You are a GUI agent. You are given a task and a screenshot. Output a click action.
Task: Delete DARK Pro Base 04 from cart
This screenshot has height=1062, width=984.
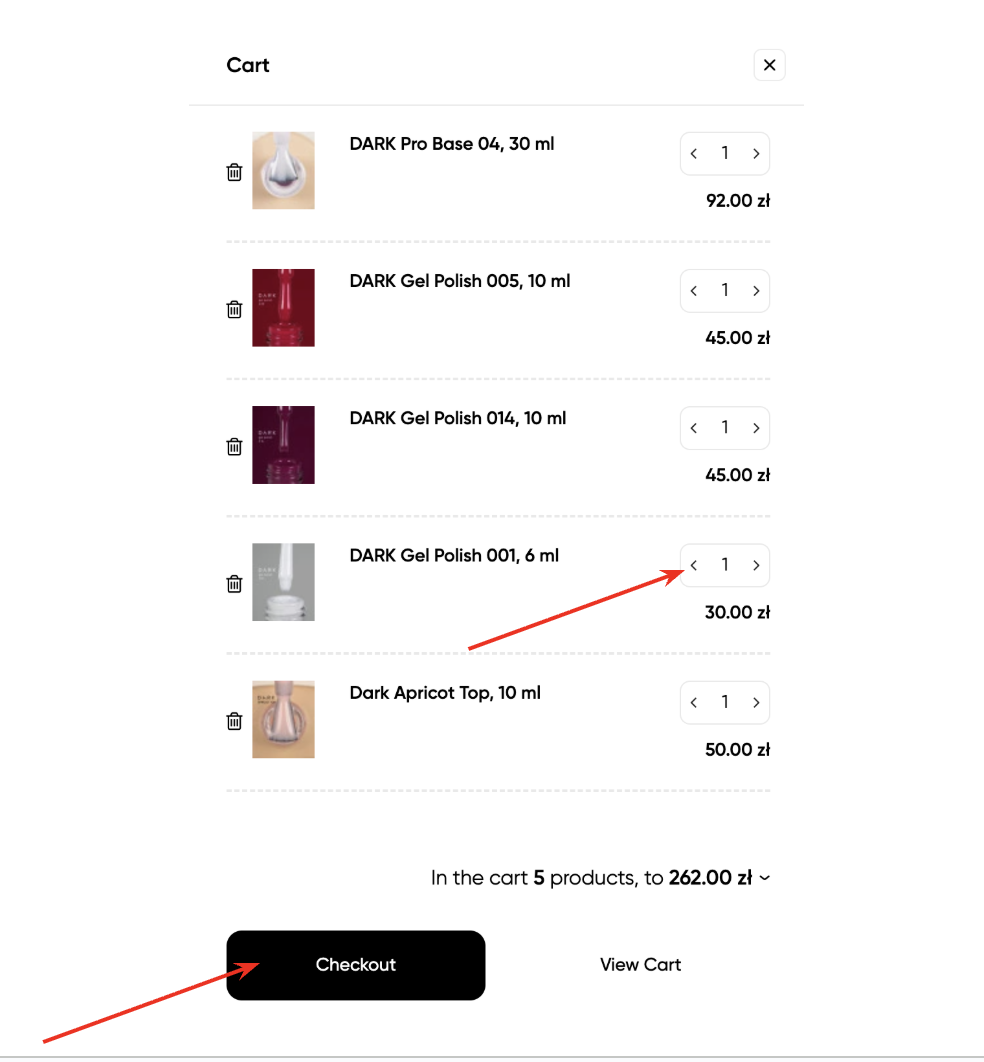(x=234, y=172)
